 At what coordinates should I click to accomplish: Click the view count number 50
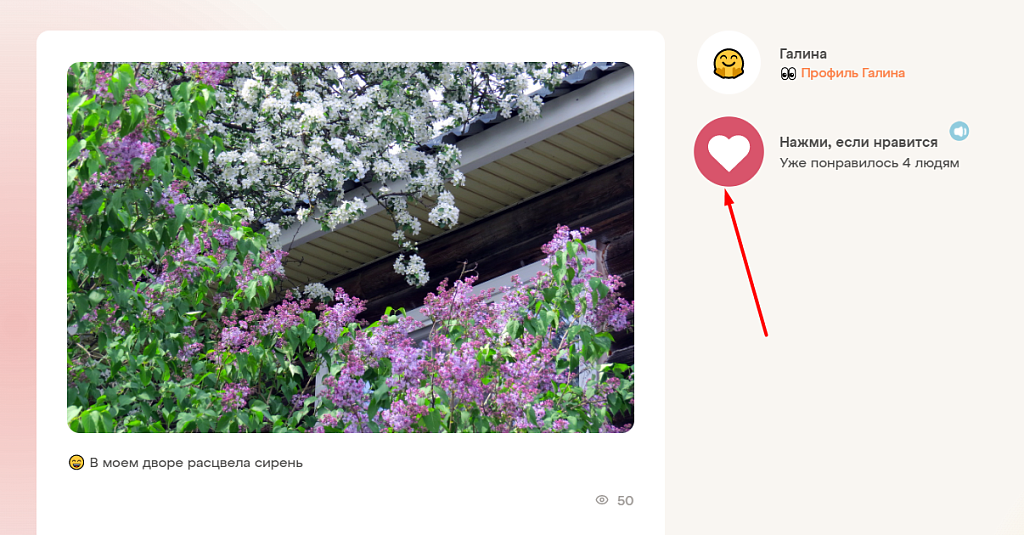(625, 501)
